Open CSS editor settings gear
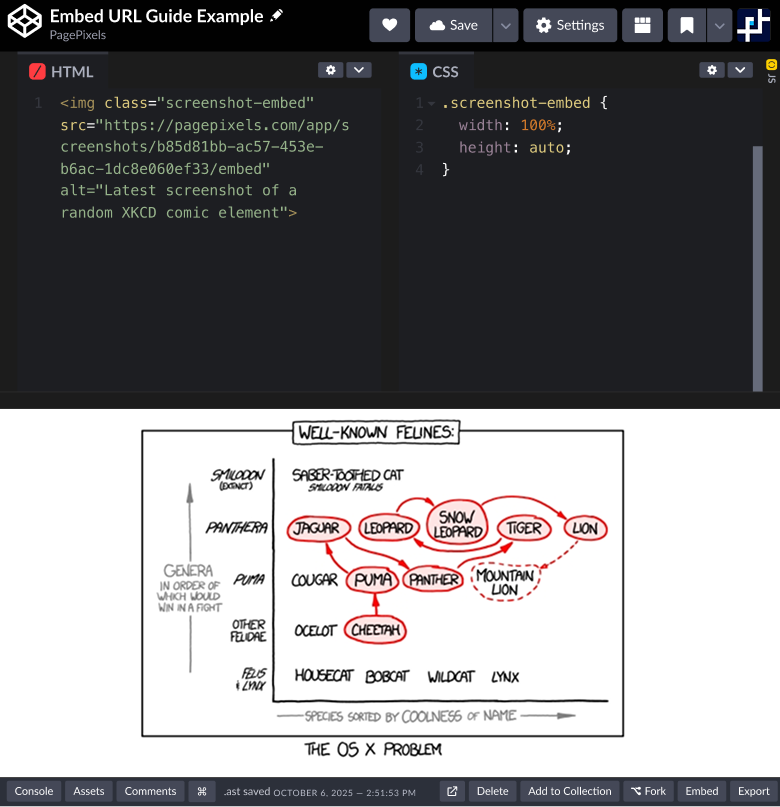This screenshot has height=807, width=780. pyautogui.click(x=711, y=70)
